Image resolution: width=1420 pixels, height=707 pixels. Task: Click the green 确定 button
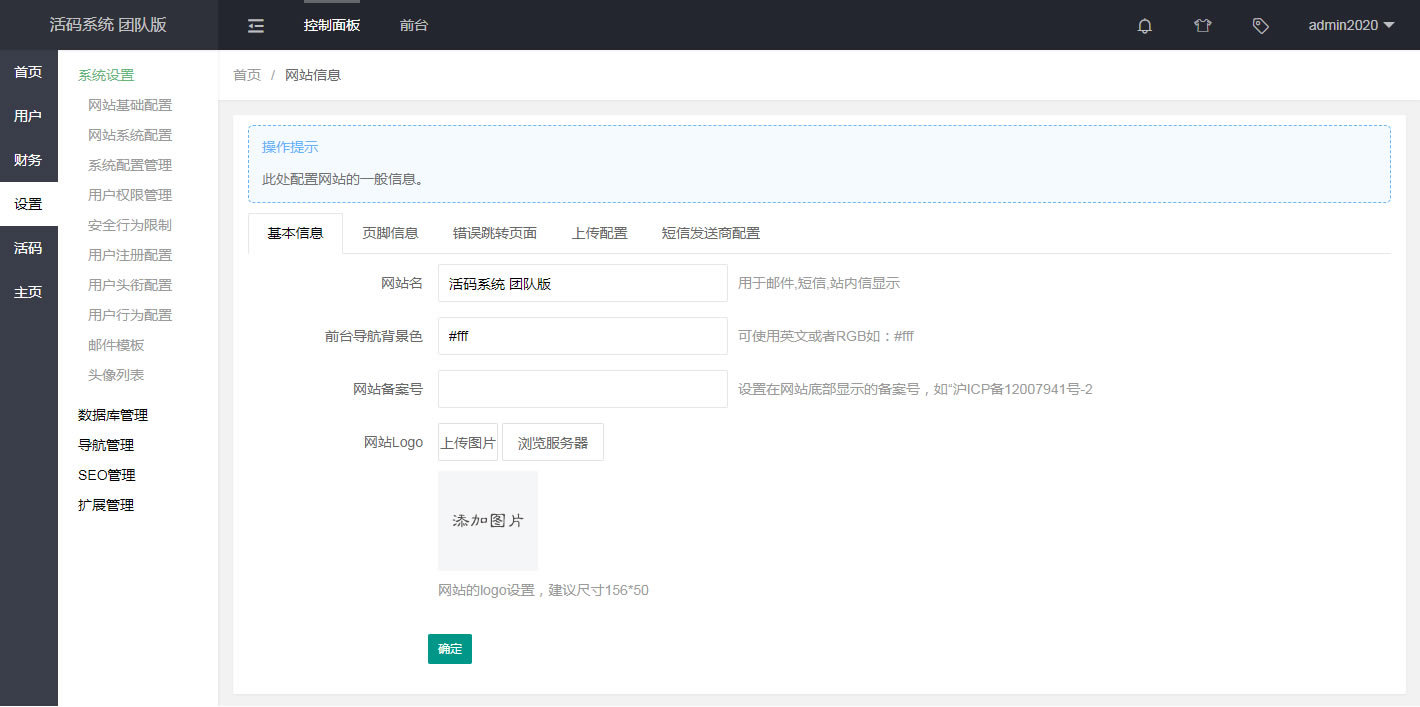450,649
